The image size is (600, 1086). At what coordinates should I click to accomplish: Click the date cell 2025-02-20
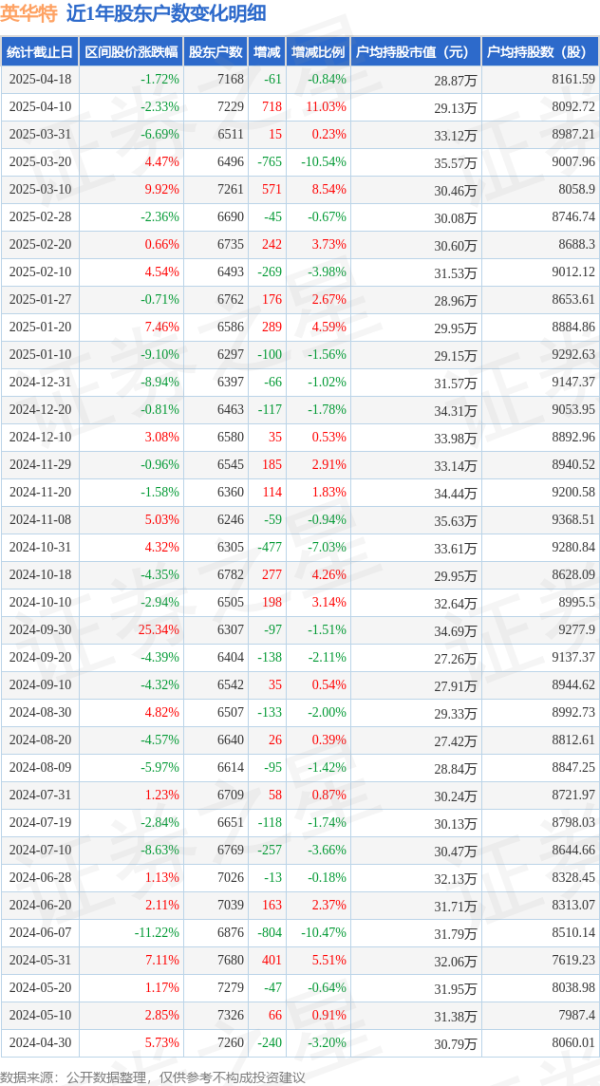[41, 244]
